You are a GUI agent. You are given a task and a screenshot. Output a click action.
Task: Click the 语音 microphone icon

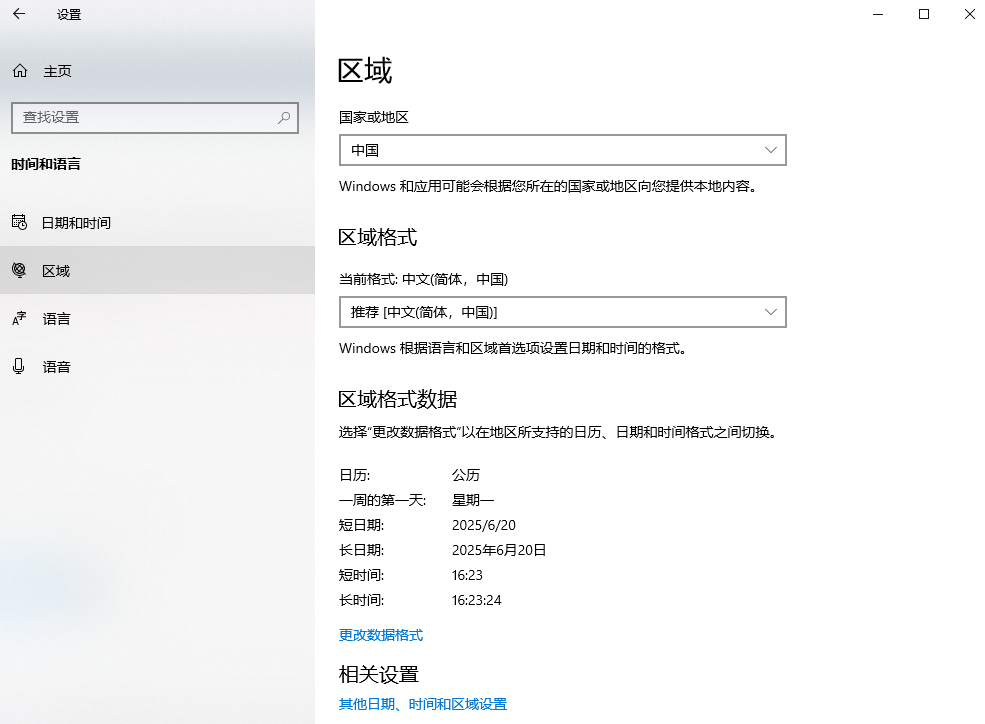20,366
